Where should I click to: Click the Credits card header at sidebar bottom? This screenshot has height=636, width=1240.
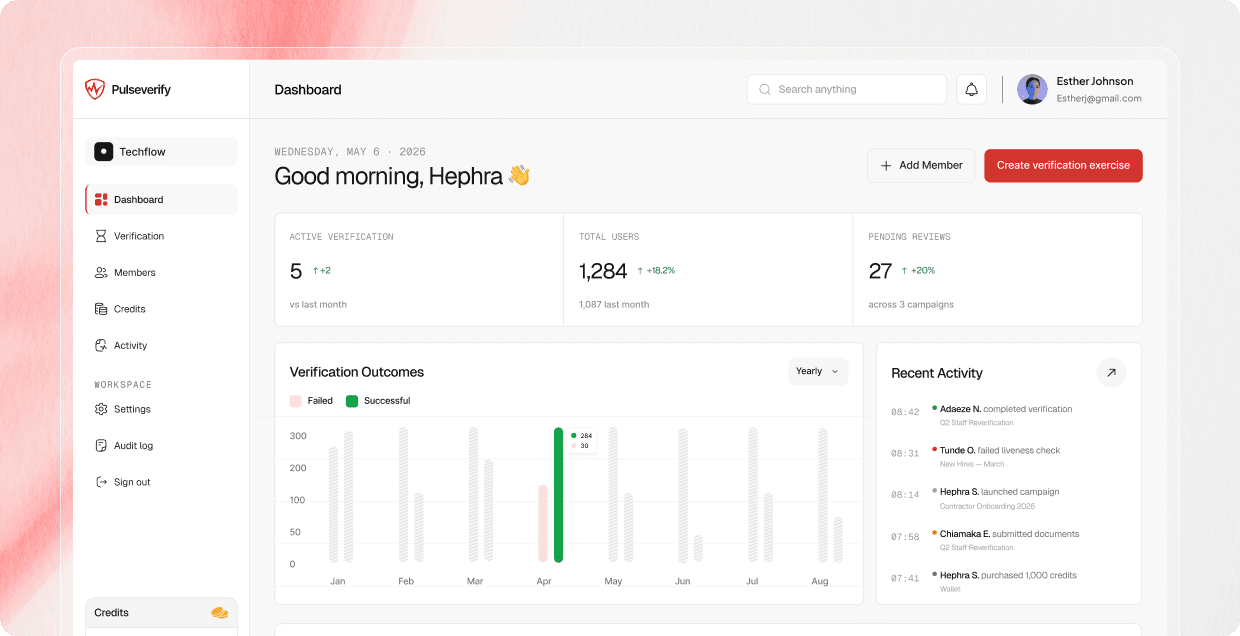pyautogui.click(x=162, y=613)
